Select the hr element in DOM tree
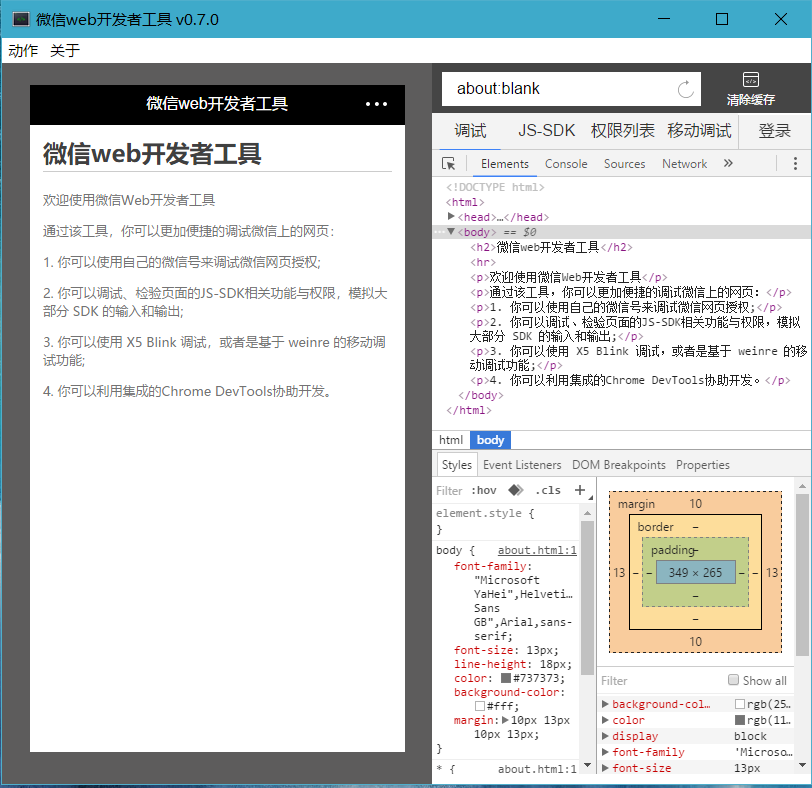Image resolution: width=812 pixels, height=788 pixels. click(x=483, y=262)
